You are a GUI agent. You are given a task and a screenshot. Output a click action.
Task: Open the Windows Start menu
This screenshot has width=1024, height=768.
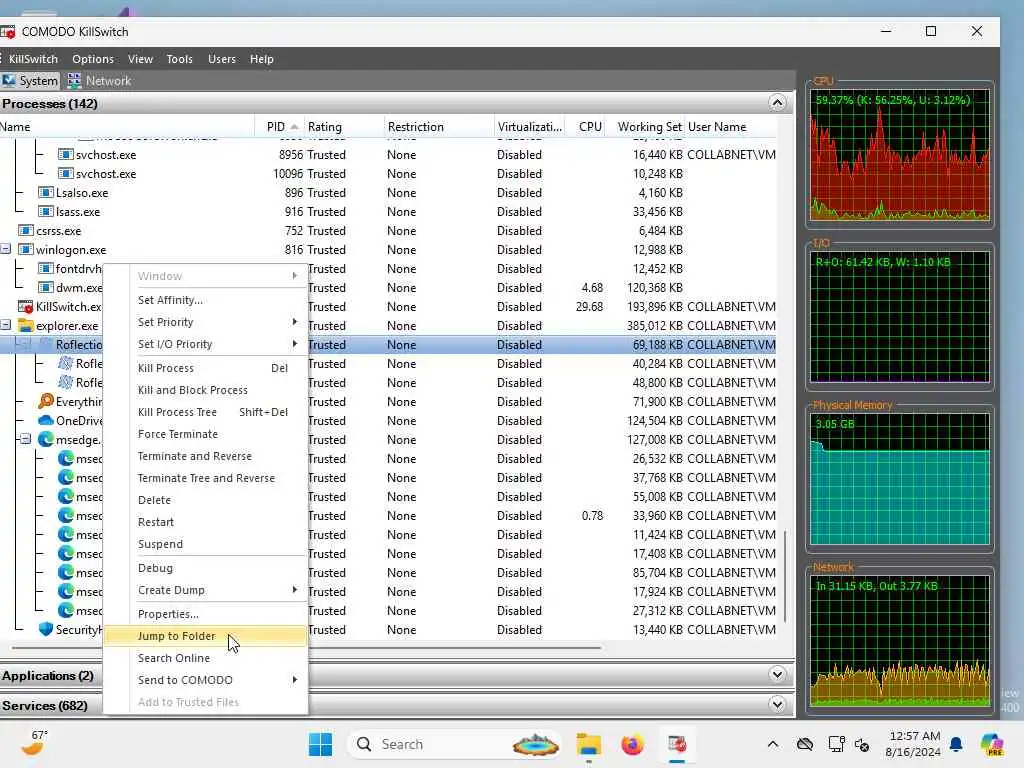tap(320, 744)
